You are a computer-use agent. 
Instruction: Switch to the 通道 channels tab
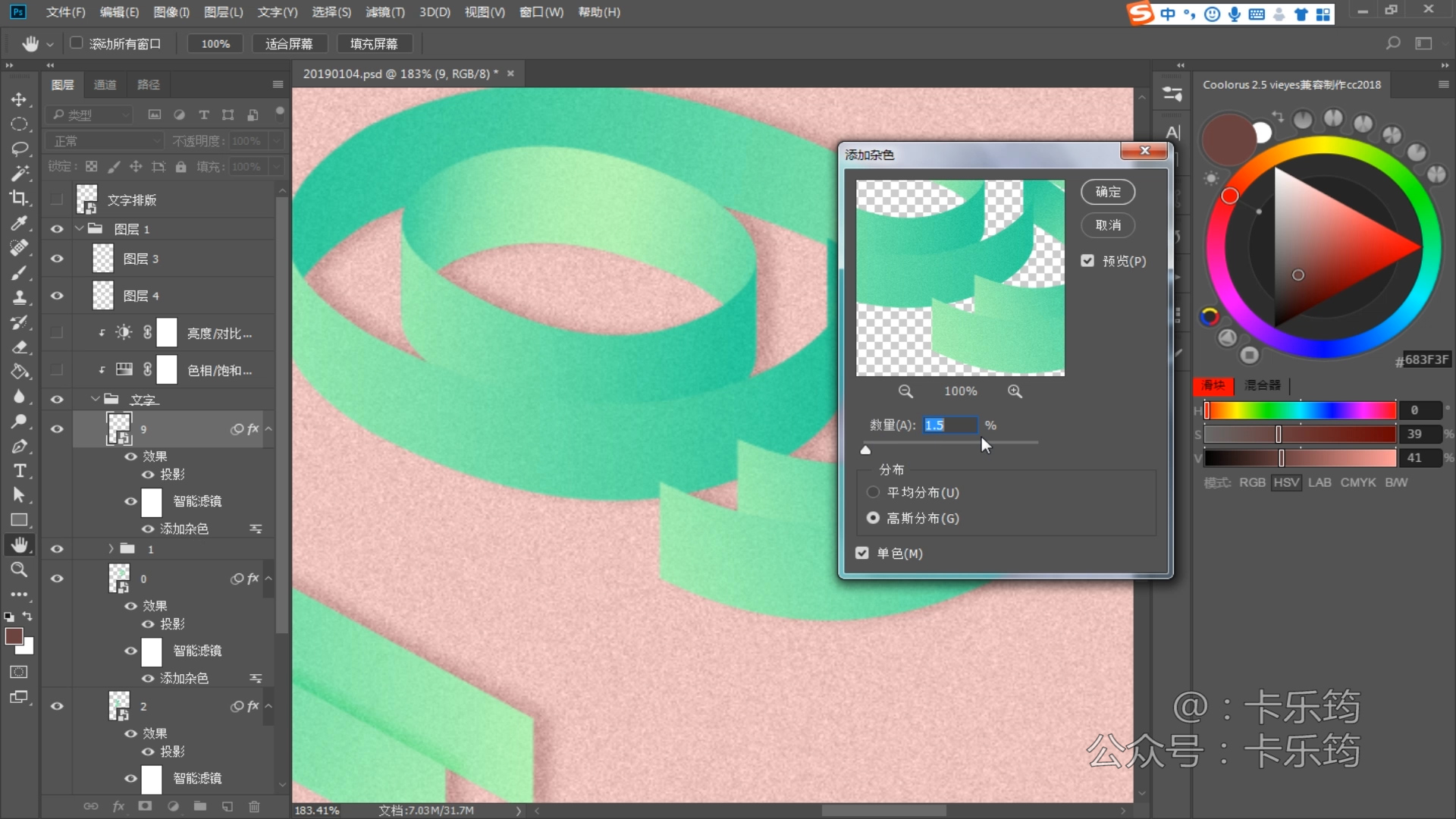tap(105, 85)
